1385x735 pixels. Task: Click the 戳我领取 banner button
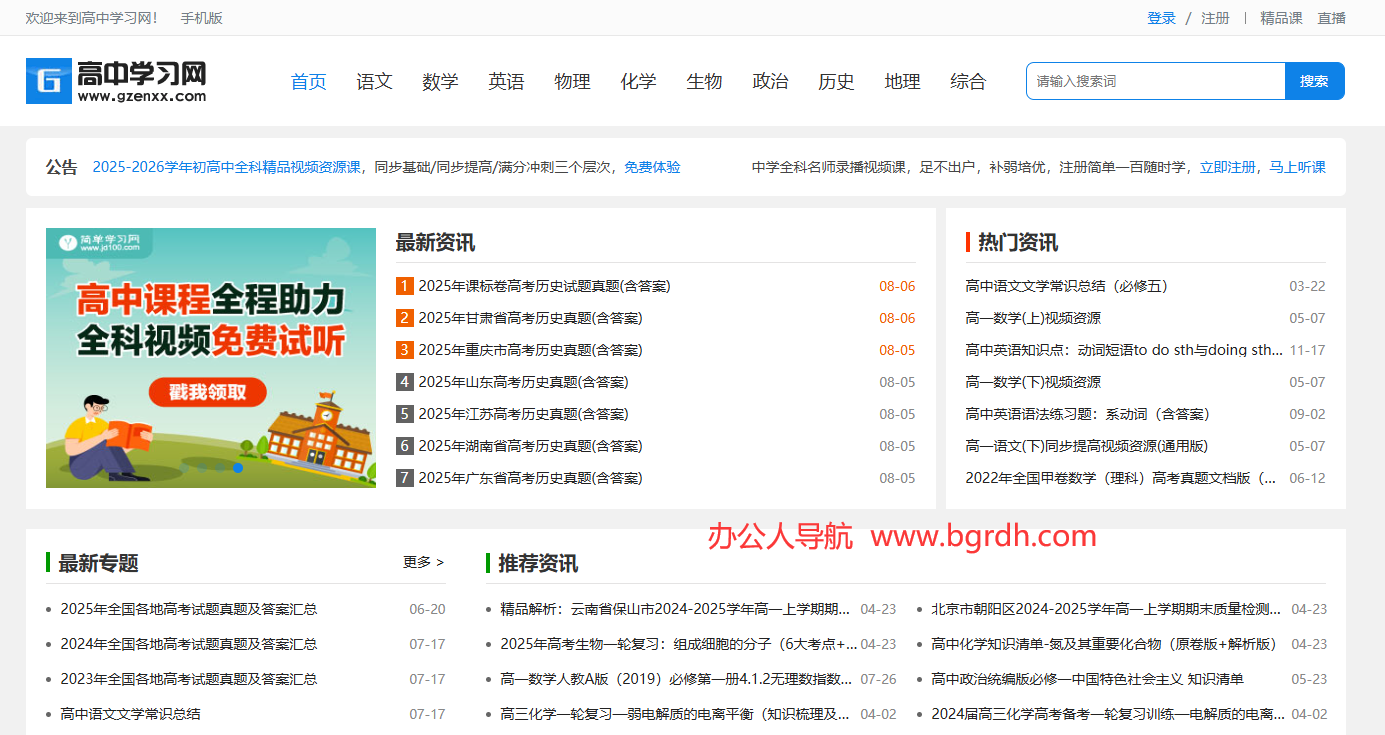pyautogui.click(x=207, y=392)
